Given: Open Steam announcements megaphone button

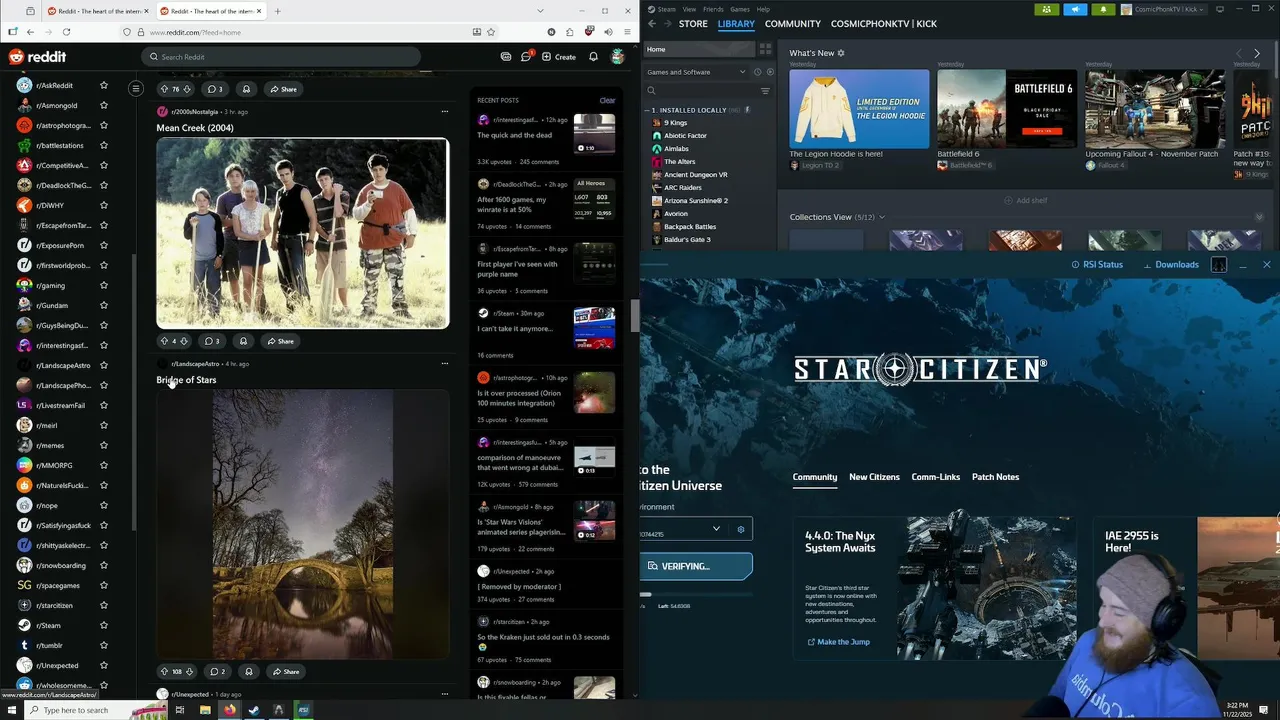Looking at the screenshot, I should (1075, 9).
